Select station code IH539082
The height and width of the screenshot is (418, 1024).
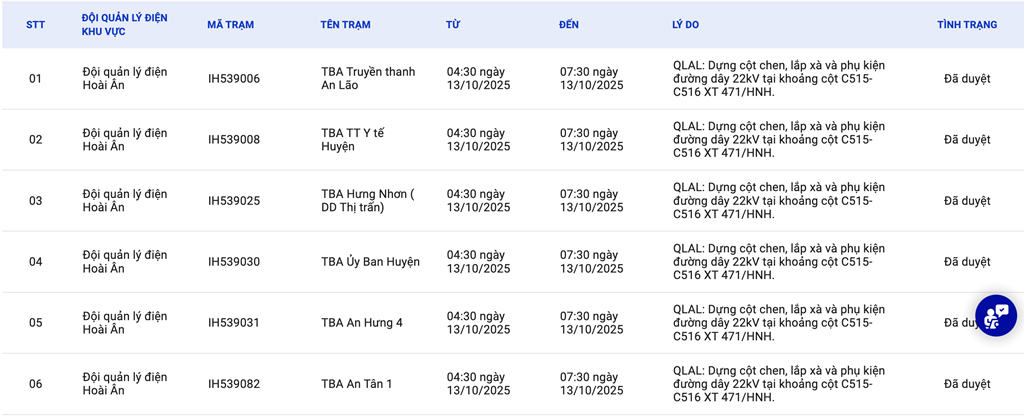pyautogui.click(x=233, y=384)
